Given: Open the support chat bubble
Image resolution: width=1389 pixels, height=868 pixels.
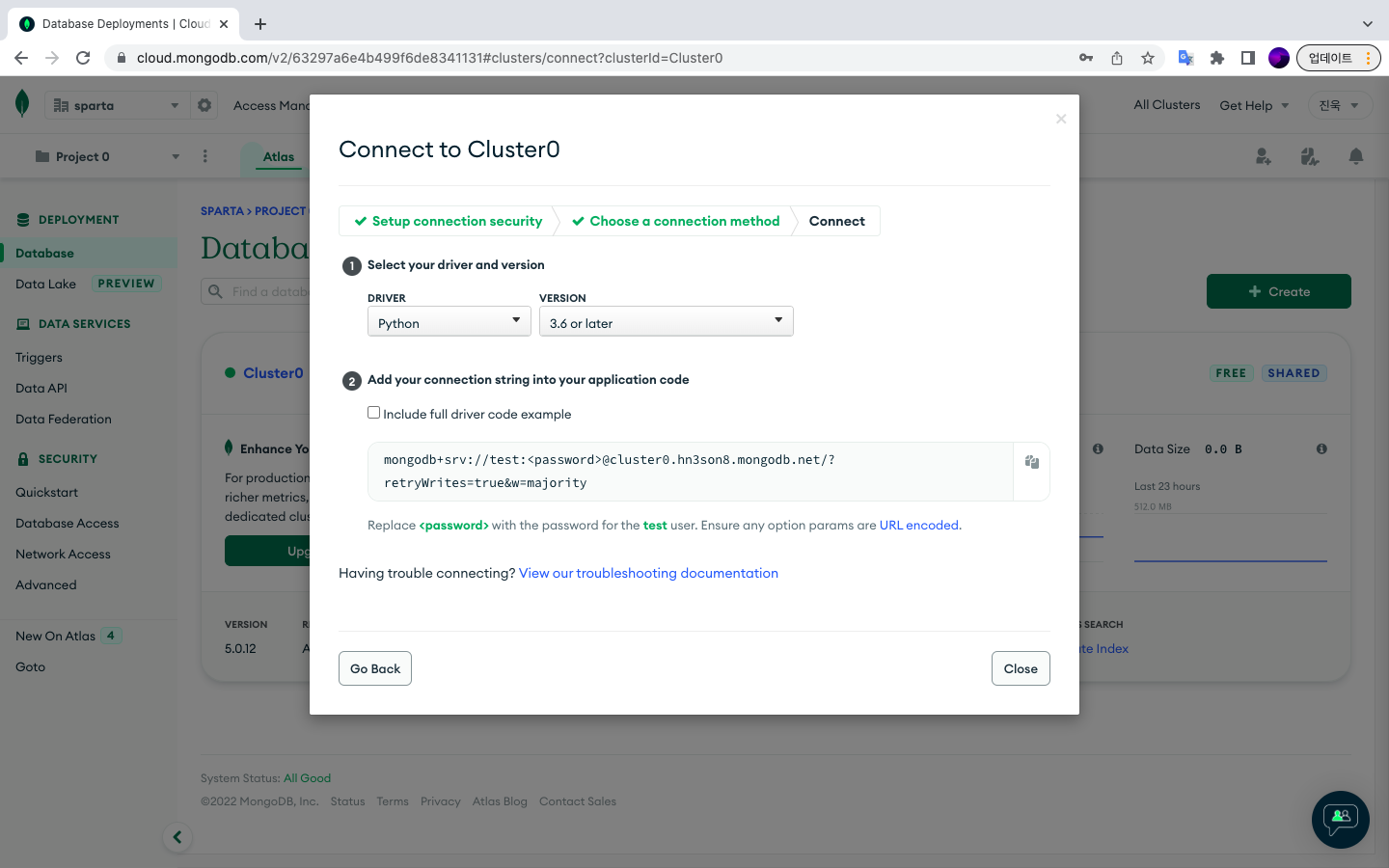Looking at the screenshot, I should tap(1341, 820).
